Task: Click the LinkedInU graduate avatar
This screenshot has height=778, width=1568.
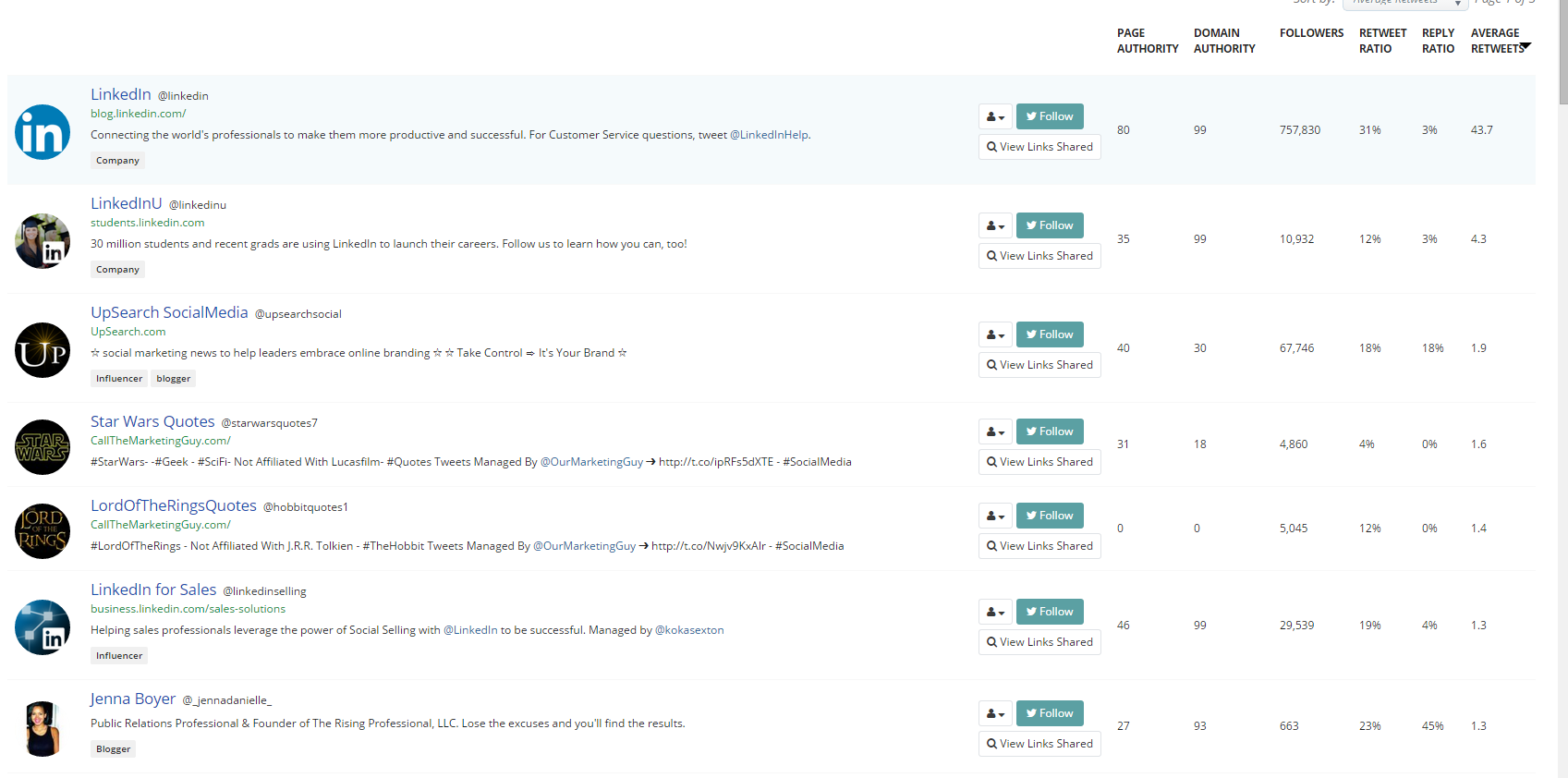Action: [x=43, y=241]
